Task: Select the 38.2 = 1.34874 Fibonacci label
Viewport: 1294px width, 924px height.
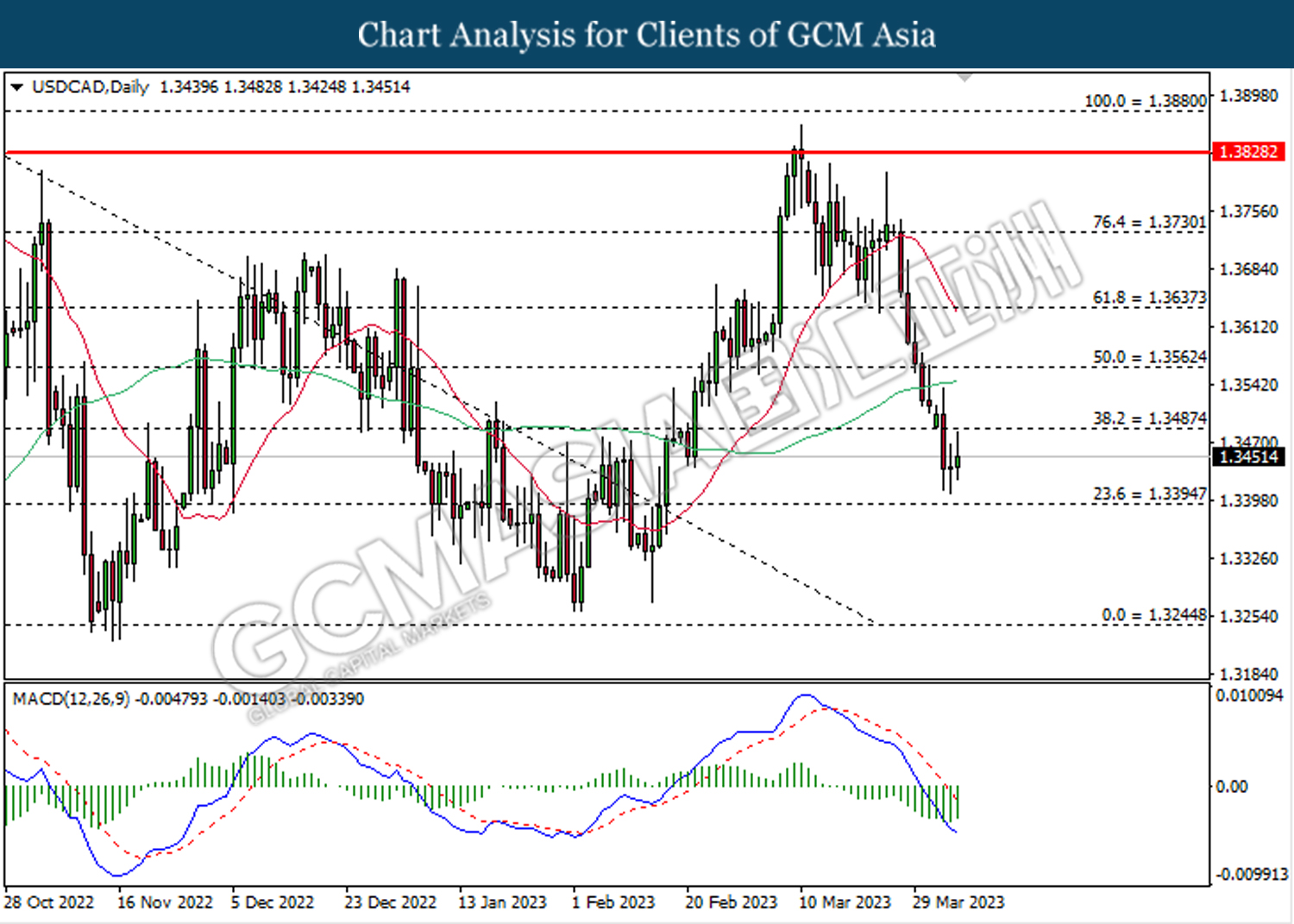Action: point(1149,418)
